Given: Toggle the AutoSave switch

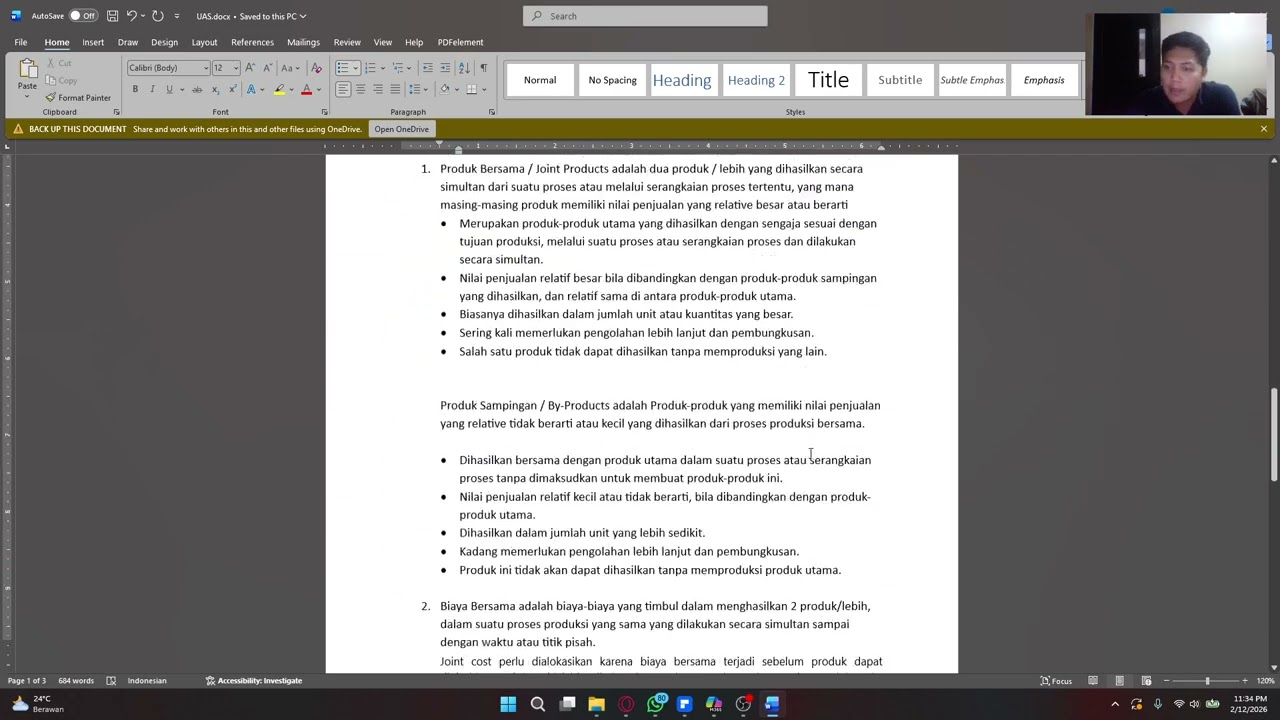Looking at the screenshot, I should point(84,16).
